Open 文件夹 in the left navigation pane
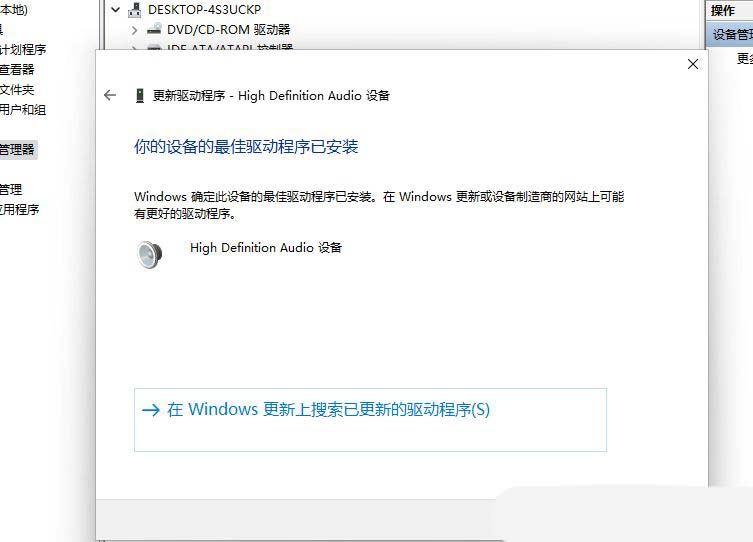The height and width of the screenshot is (542, 753). [17, 90]
